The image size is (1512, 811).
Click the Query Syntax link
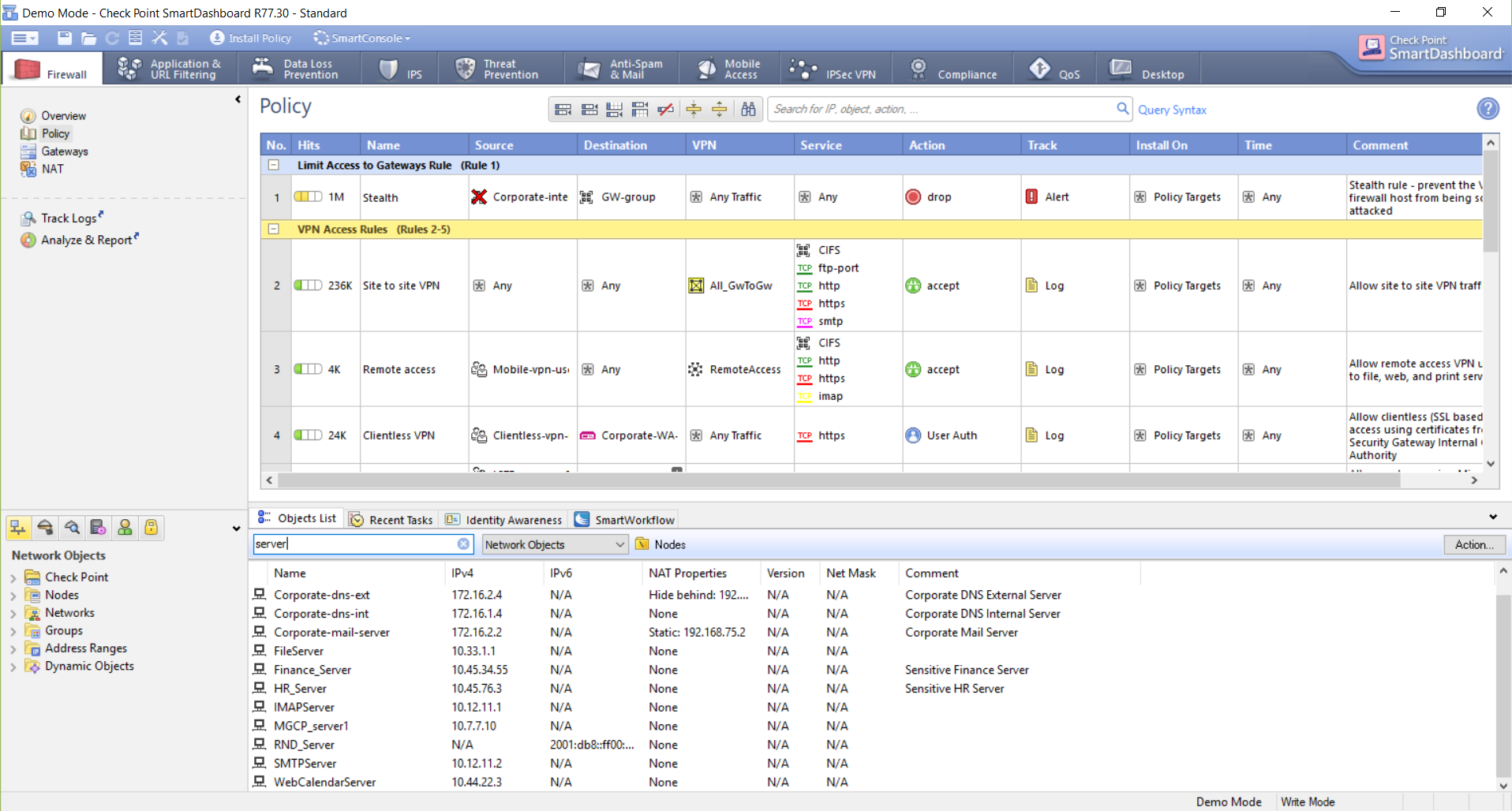[x=1172, y=110]
